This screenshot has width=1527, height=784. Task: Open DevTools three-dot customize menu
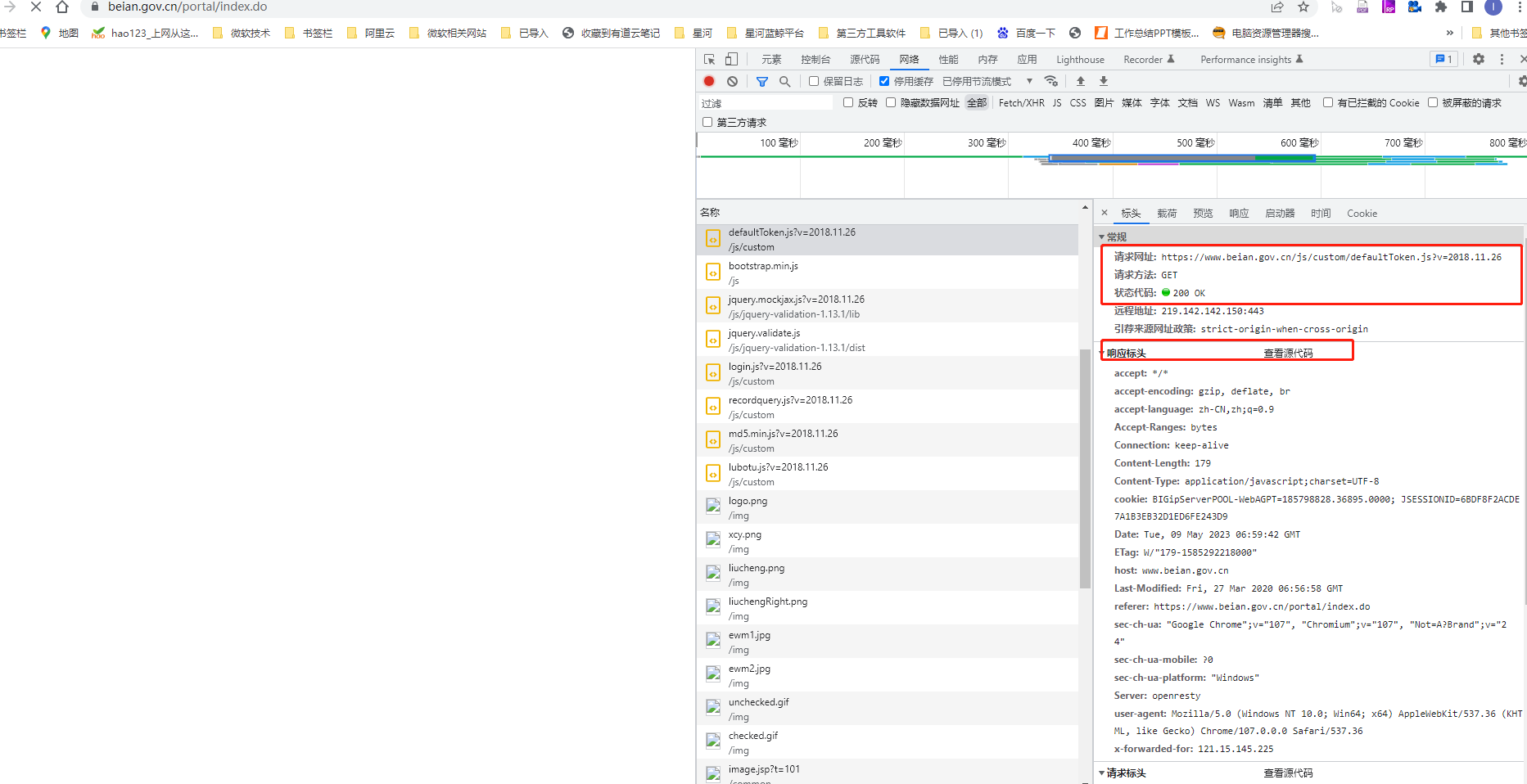[x=1501, y=59]
